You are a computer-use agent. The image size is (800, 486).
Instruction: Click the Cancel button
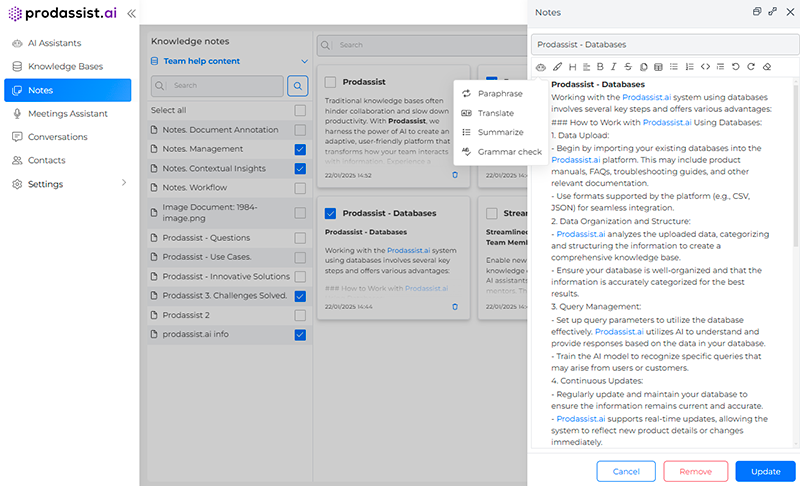pos(626,471)
